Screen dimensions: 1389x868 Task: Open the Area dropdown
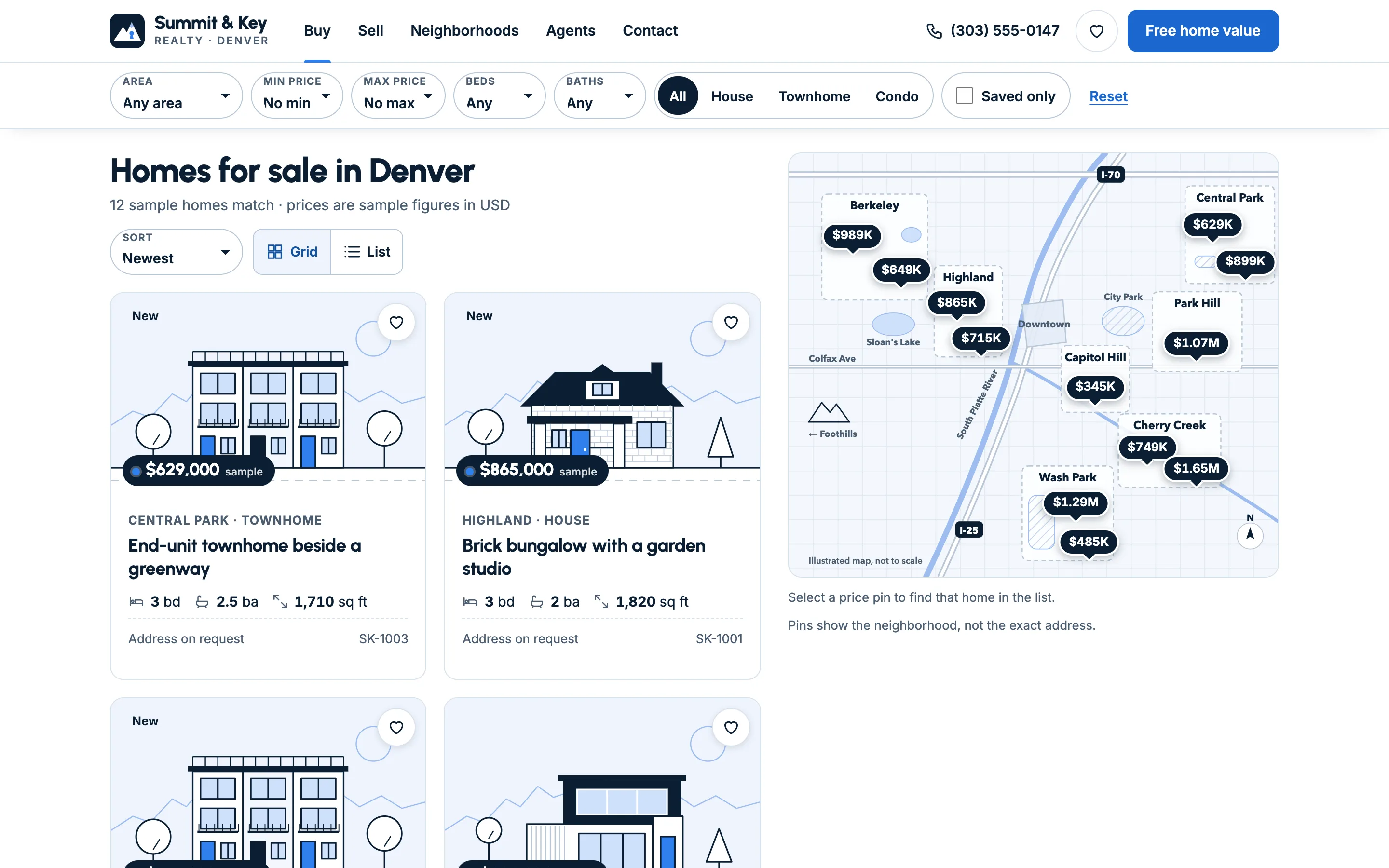(x=176, y=95)
